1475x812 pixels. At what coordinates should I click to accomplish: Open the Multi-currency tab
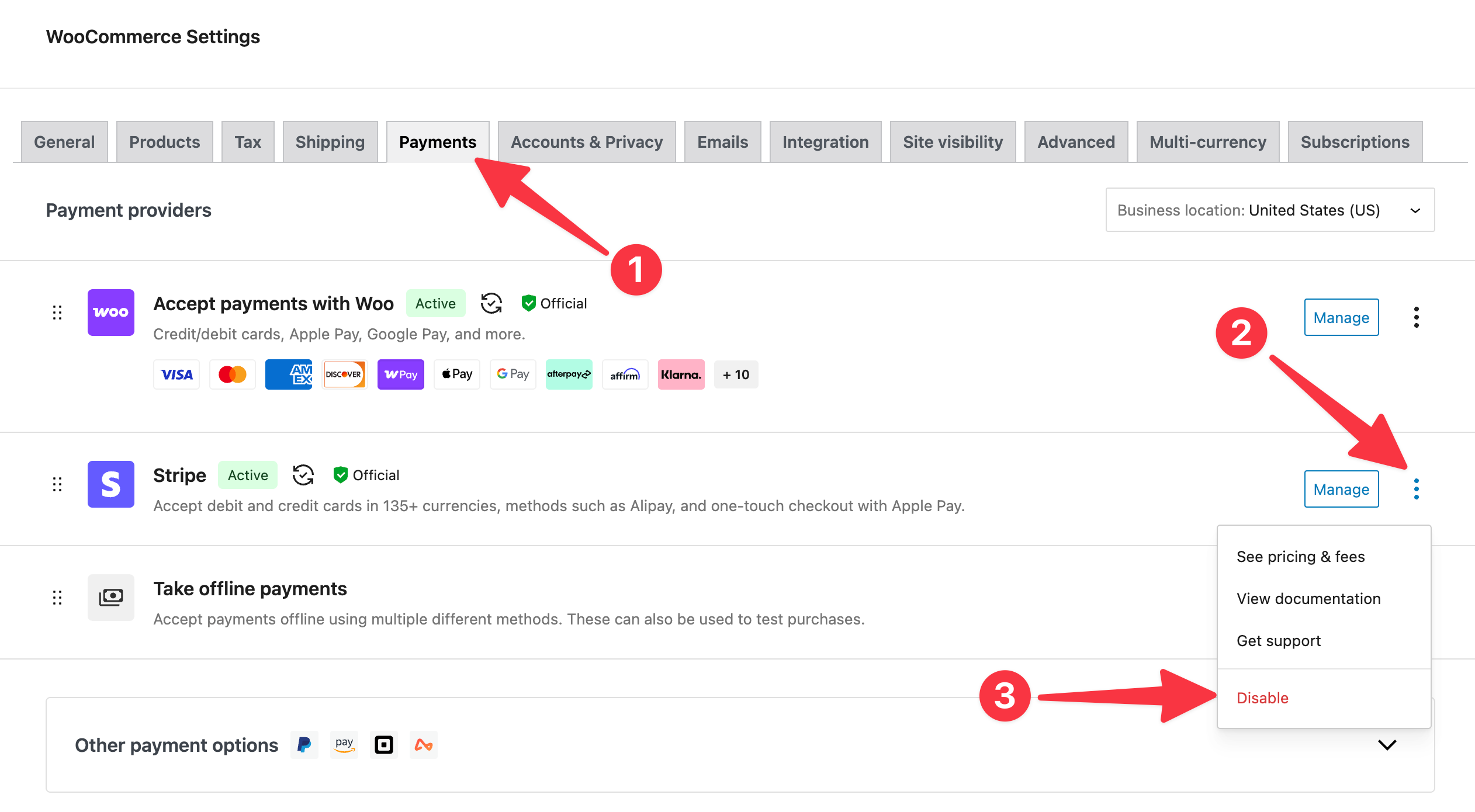(x=1207, y=142)
